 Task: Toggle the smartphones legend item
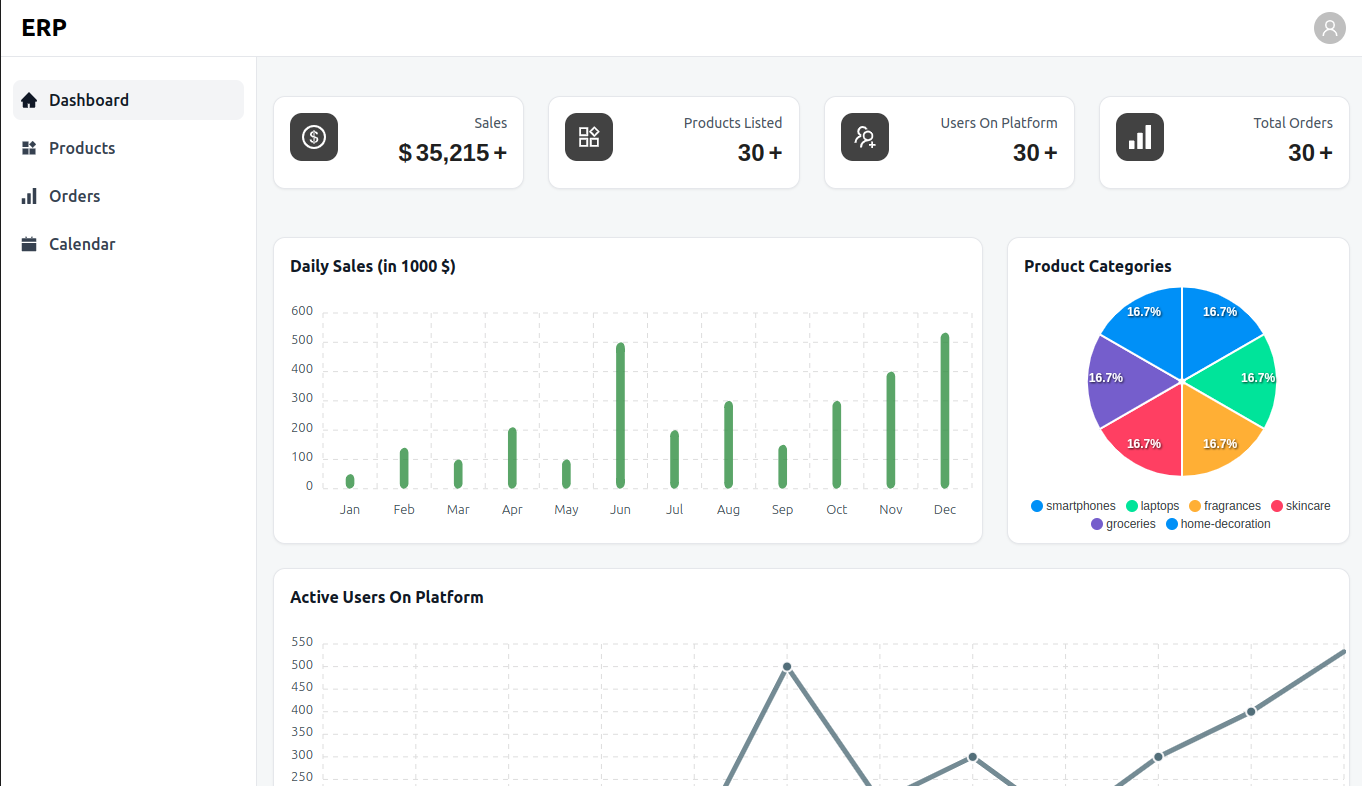coord(1073,506)
